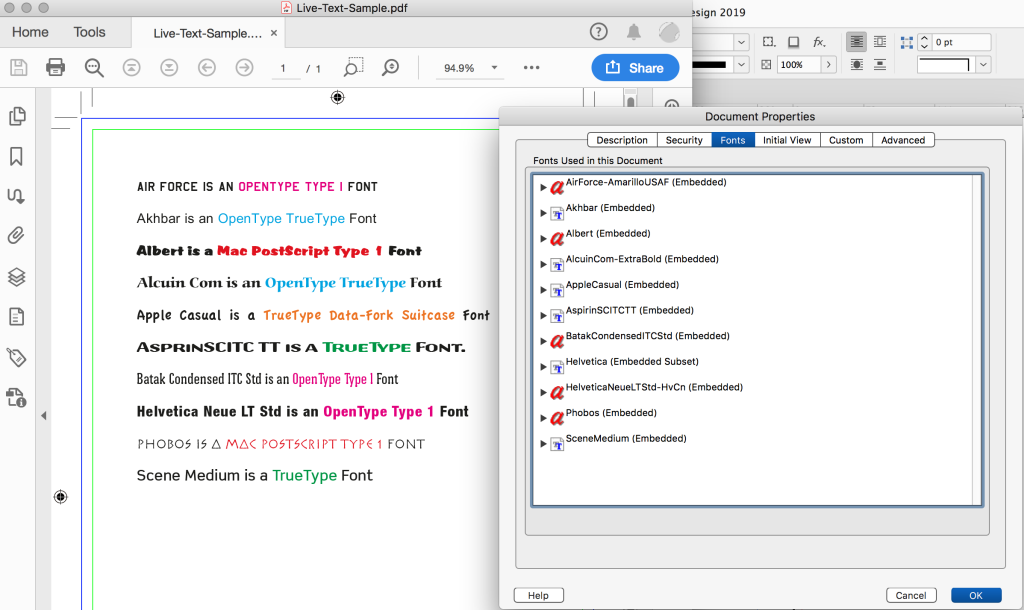Expand the Akhbar font entry
Screen dimensions: 1024x610
[543, 213]
